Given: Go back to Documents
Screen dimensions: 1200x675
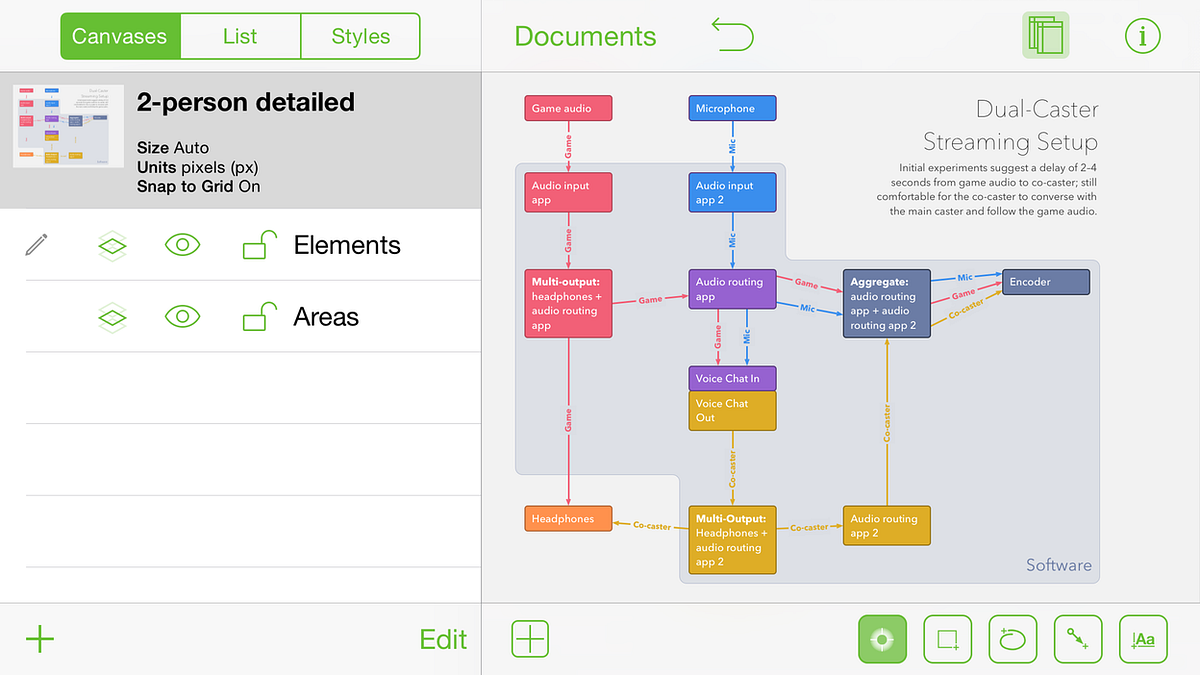Looking at the screenshot, I should [x=585, y=35].
